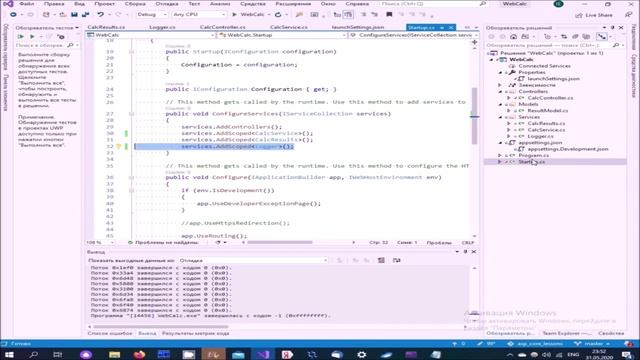This screenshot has height=360, width=640.
Task: Click the editor vertical scrollbar thumb
Action: (474, 116)
